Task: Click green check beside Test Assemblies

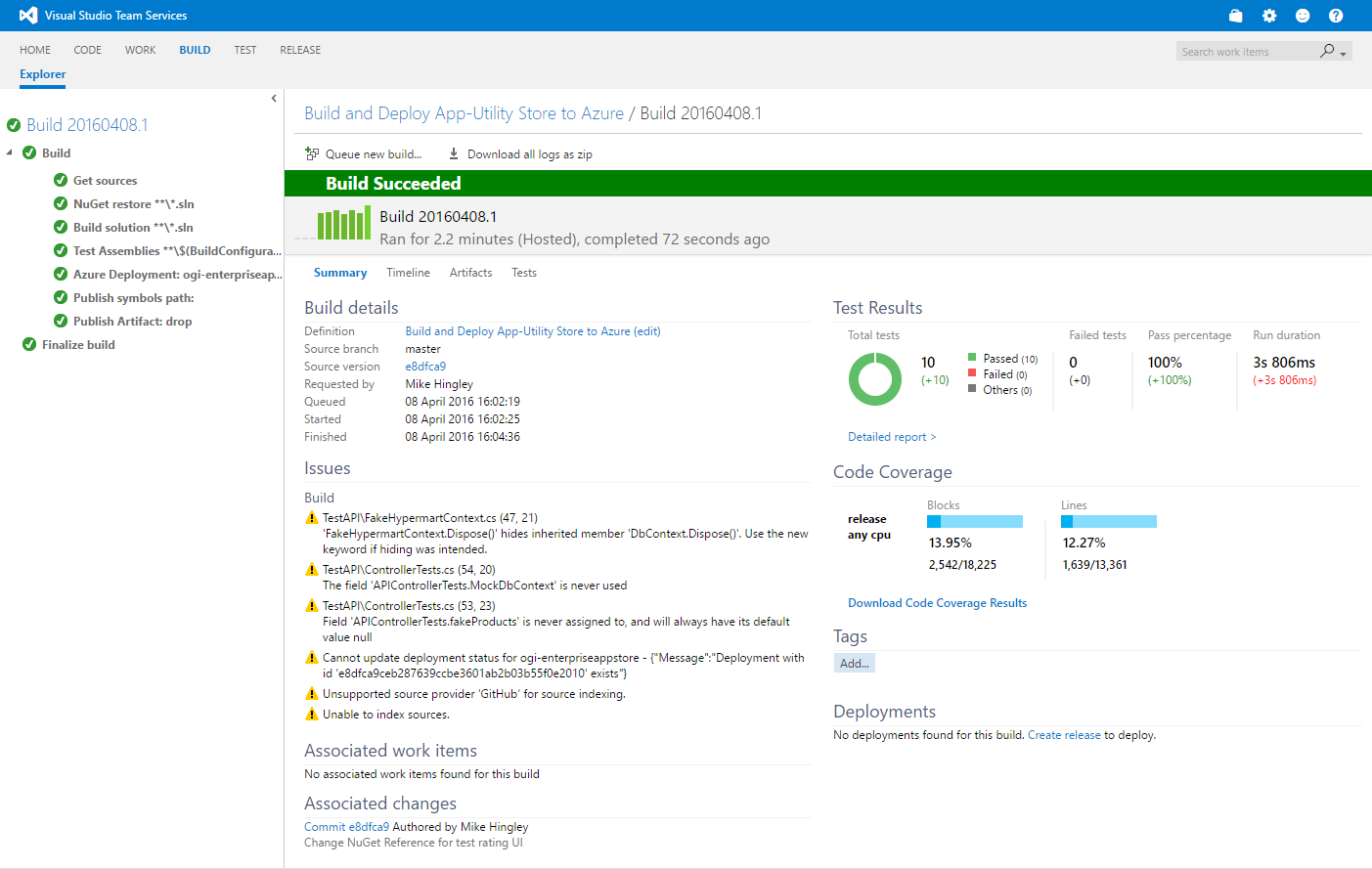Action: (x=61, y=250)
